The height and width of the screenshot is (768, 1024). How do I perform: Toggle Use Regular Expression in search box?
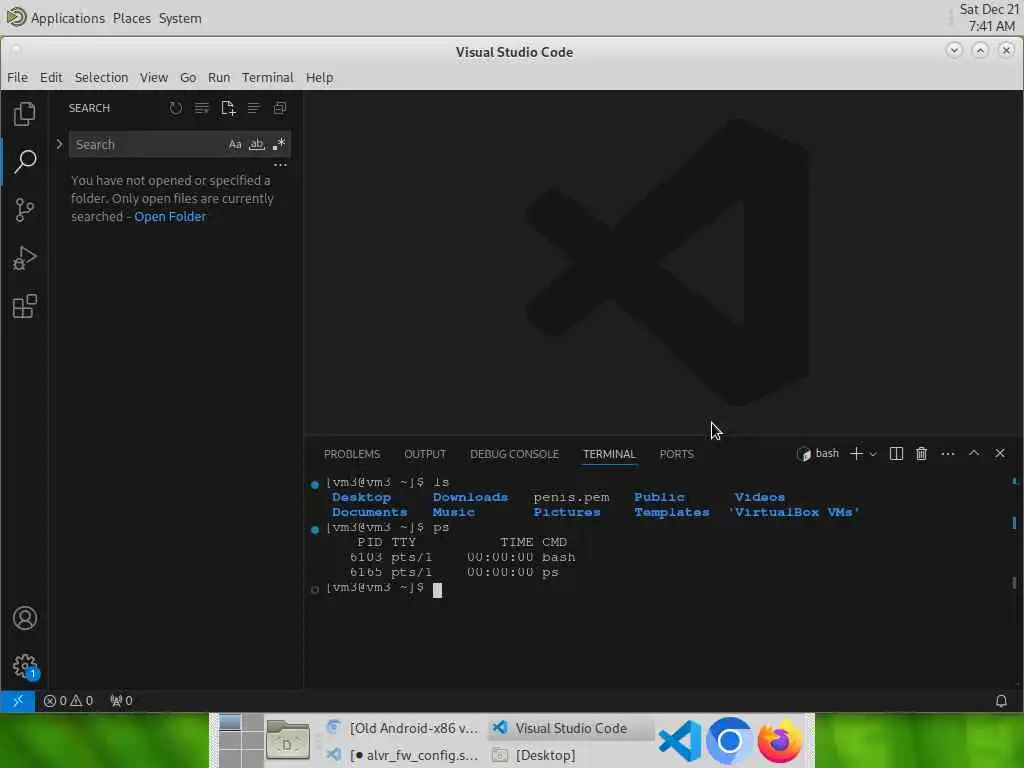[x=279, y=144]
